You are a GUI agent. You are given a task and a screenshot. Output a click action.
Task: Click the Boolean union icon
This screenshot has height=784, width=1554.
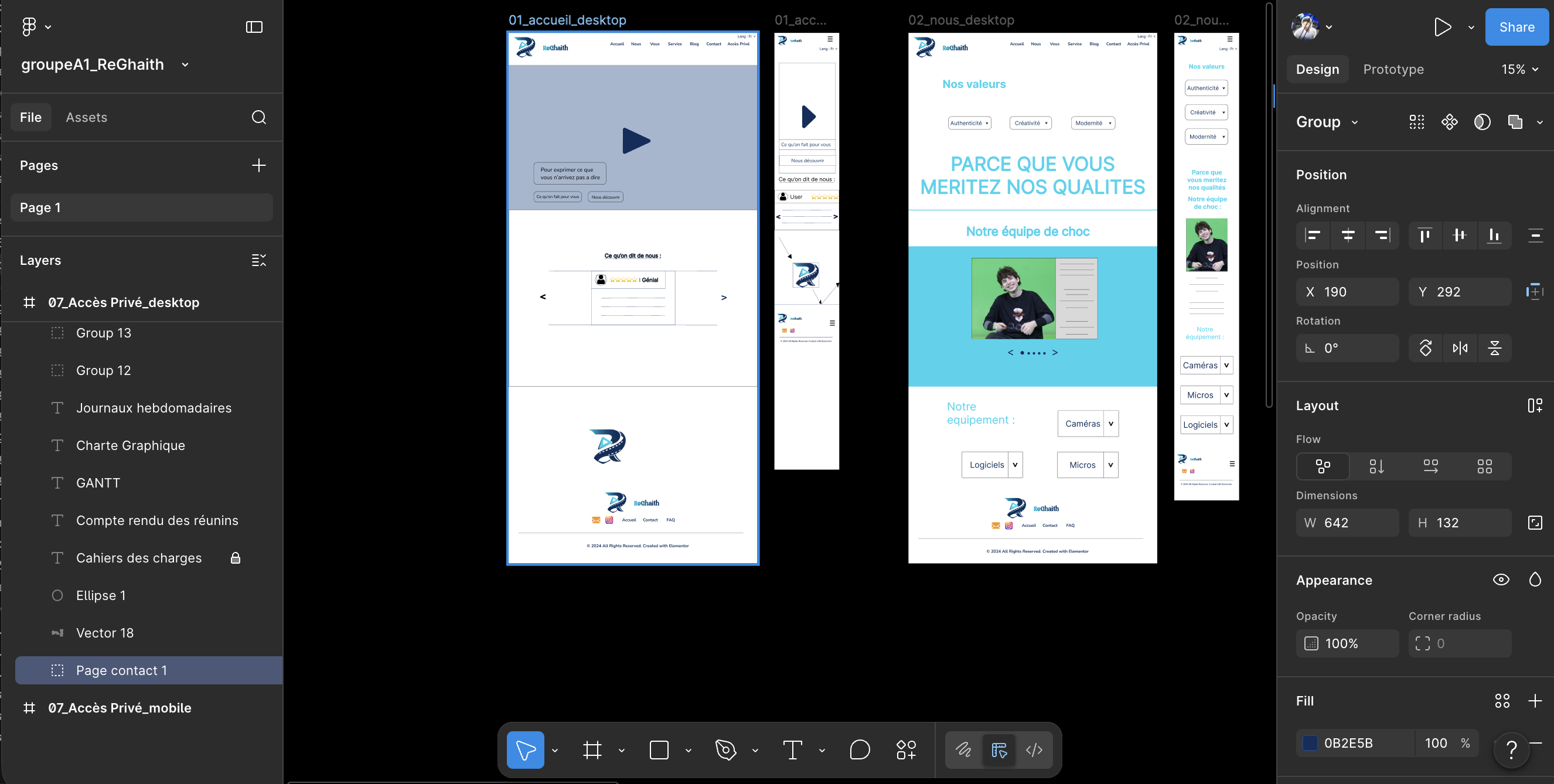(1515, 122)
